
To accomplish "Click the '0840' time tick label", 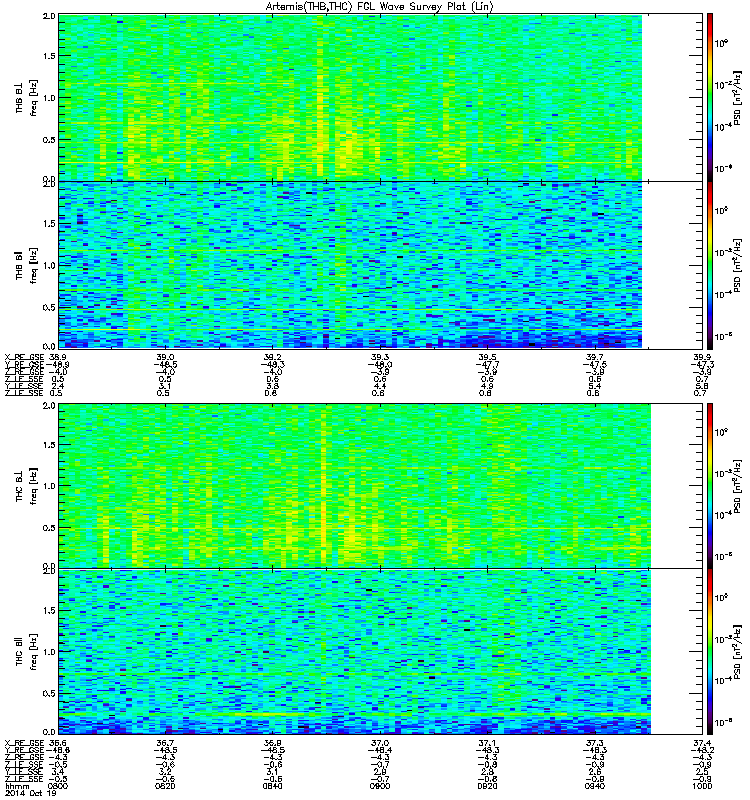I will [272, 786].
